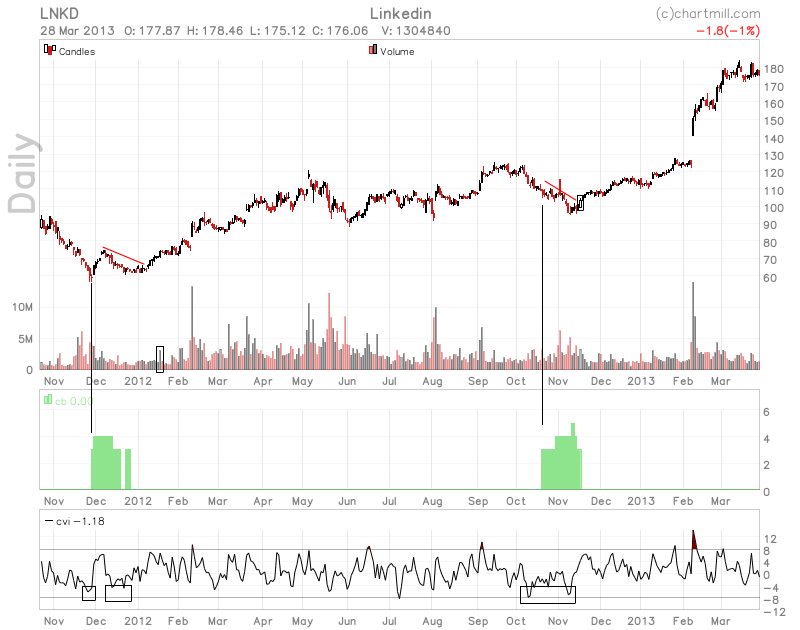This screenshot has width=800, height=630.
Task: Click the 100 price axis label
Action: [773, 208]
